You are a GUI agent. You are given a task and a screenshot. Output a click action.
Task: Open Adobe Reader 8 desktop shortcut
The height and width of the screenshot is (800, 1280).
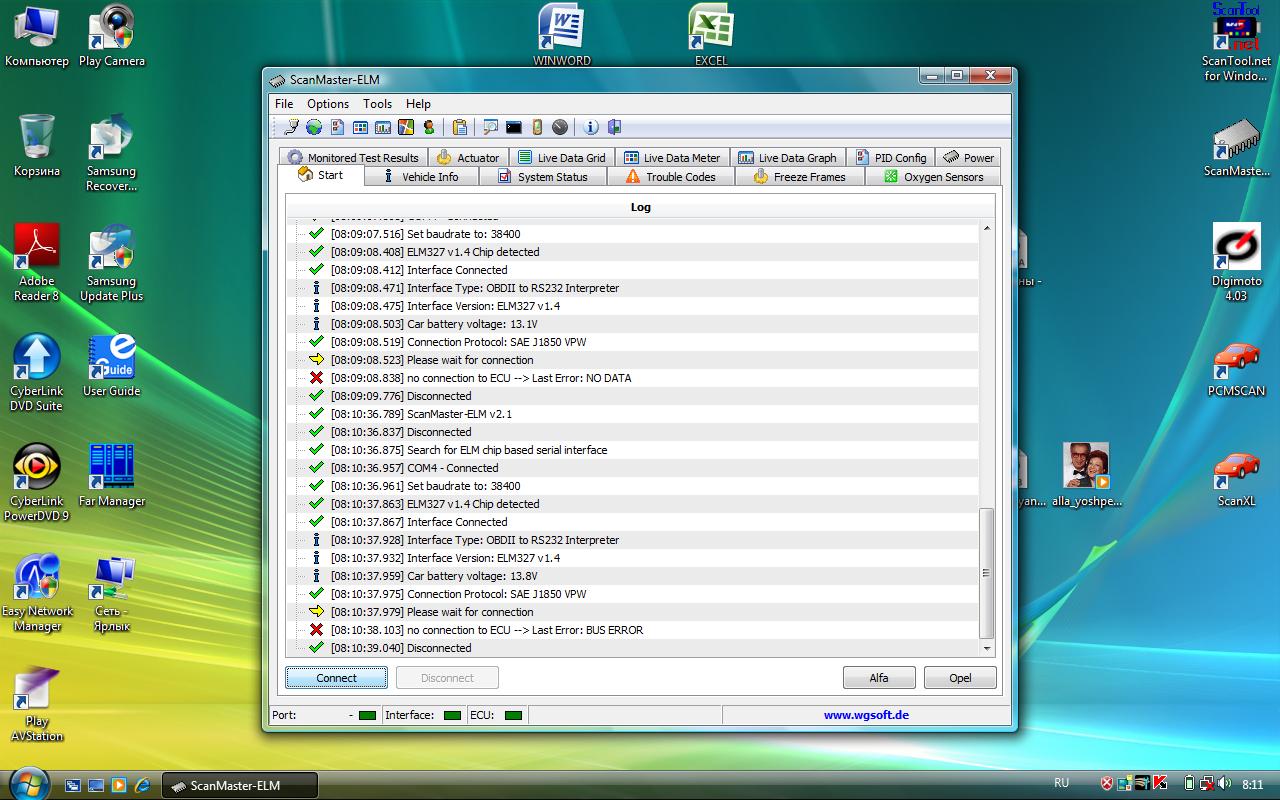[37, 262]
